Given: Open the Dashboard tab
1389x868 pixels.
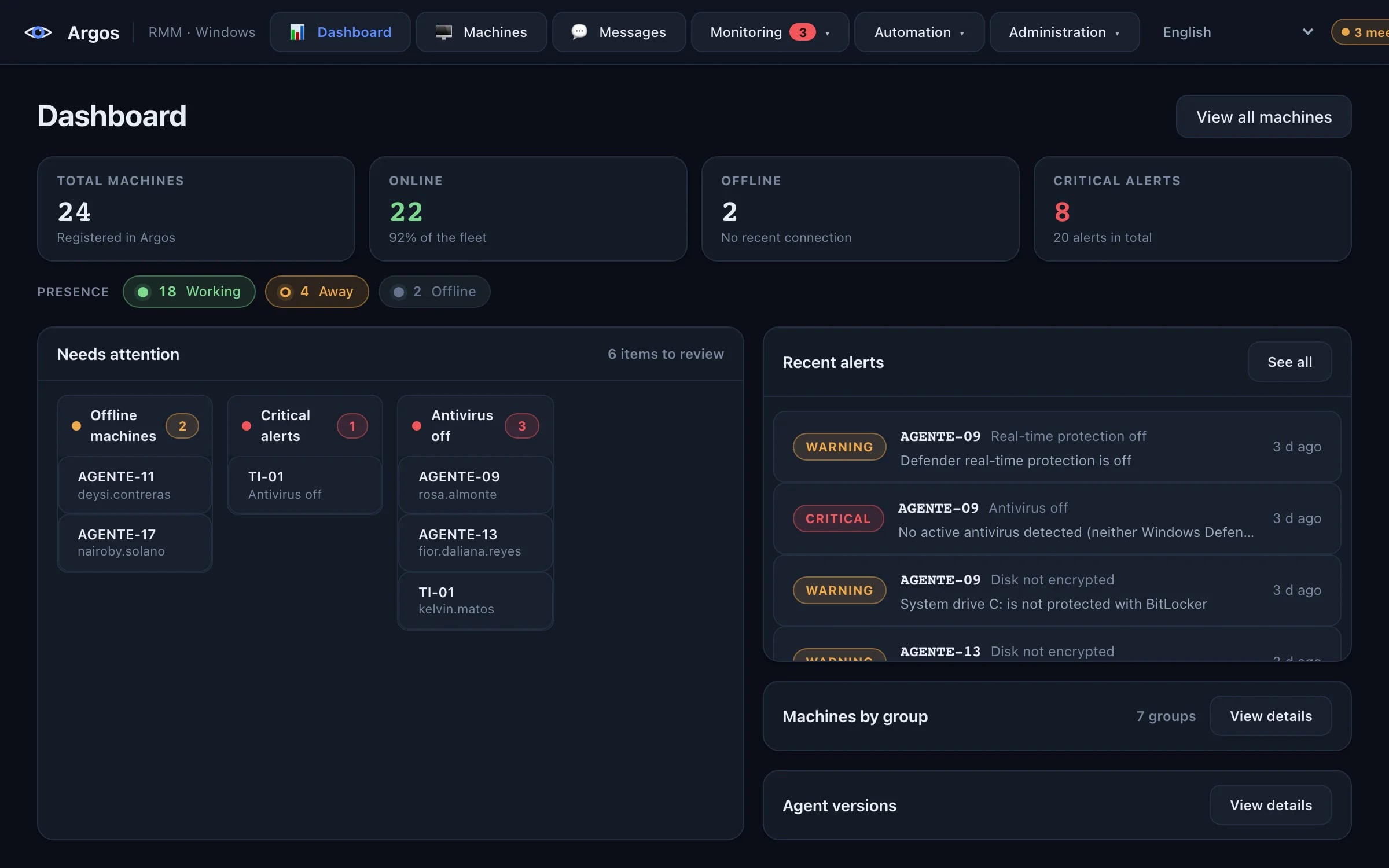Looking at the screenshot, I should pos(340,32).
